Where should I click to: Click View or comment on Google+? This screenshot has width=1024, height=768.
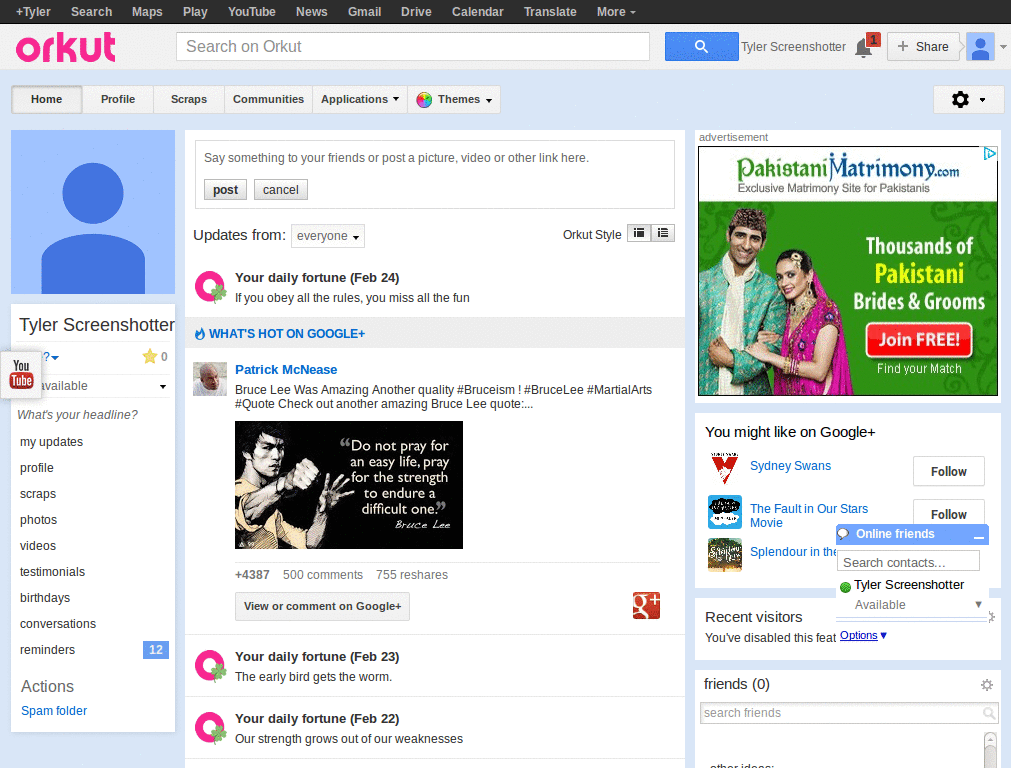323,606
